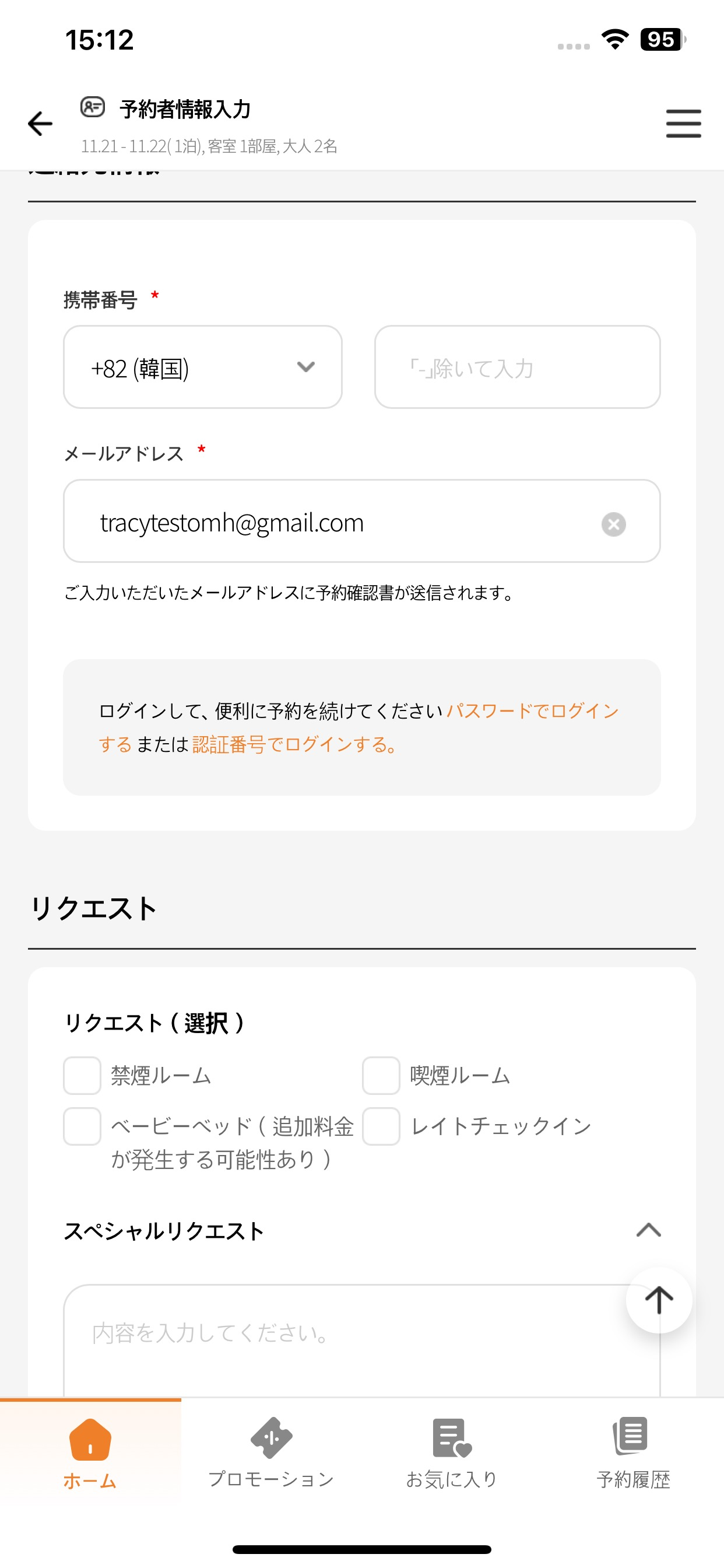The image size is (724, 1568).
Task: Click the パスワードでログインする link
Action: pos(532,711)
